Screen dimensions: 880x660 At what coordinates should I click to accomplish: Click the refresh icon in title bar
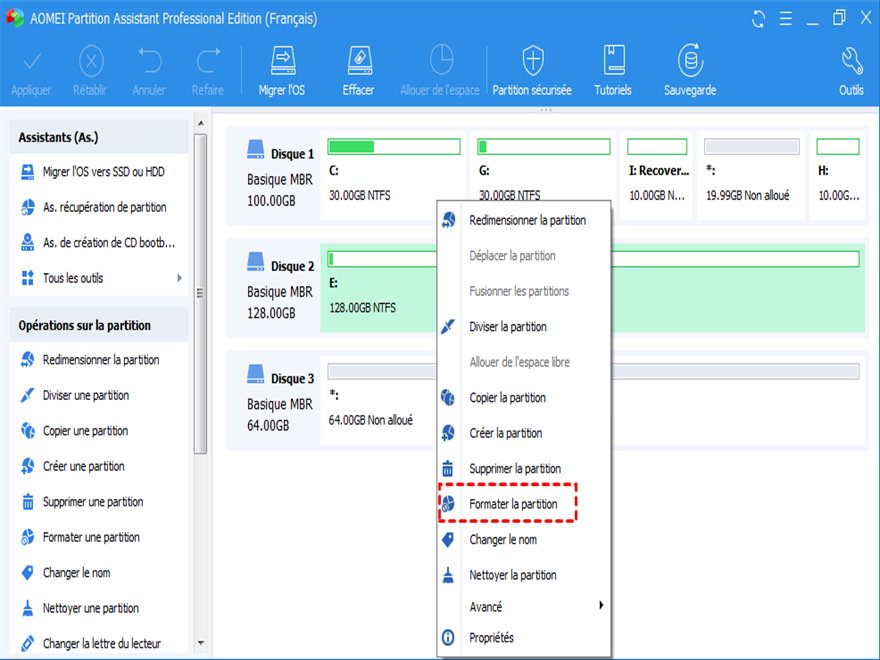[x=758, y=19]
